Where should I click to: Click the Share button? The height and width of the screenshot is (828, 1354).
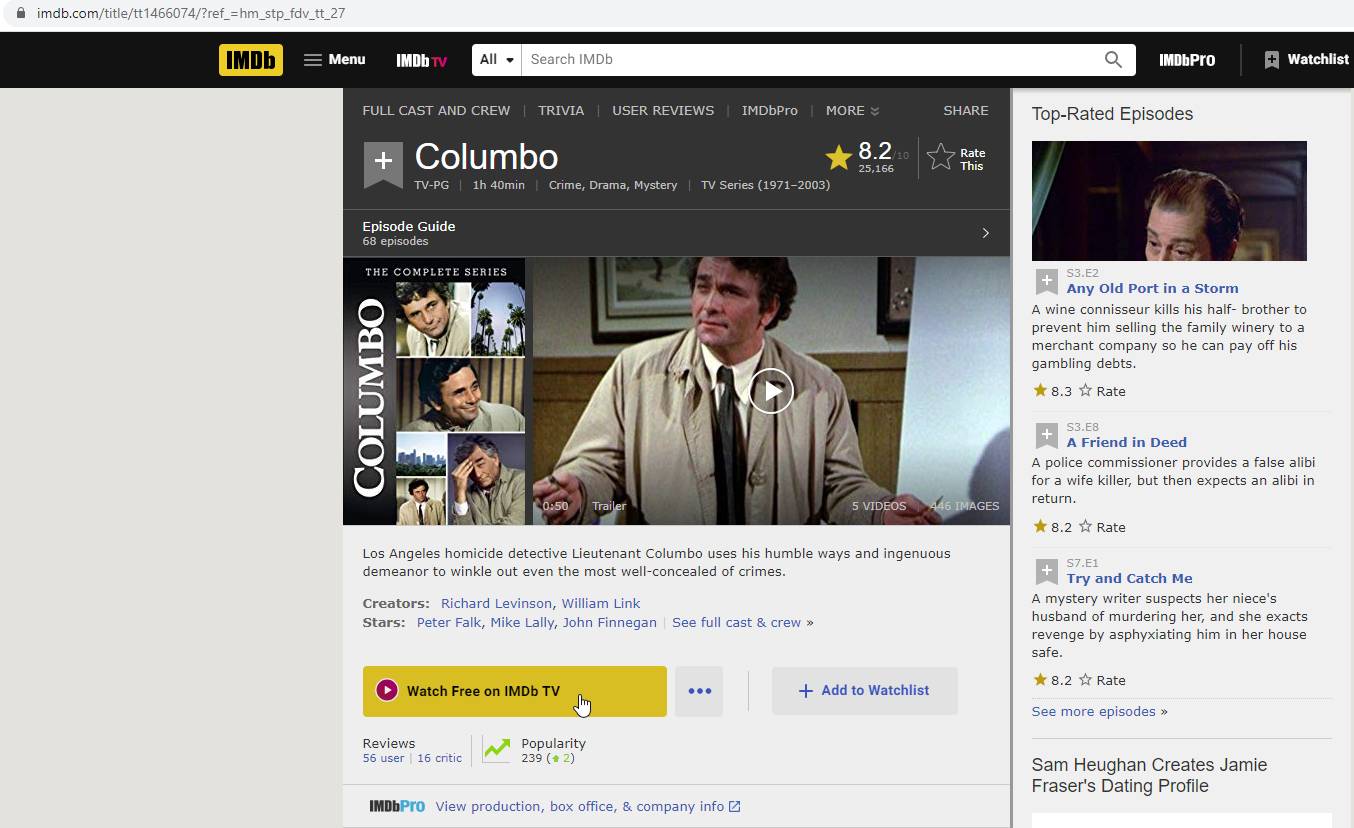(965, 111)
